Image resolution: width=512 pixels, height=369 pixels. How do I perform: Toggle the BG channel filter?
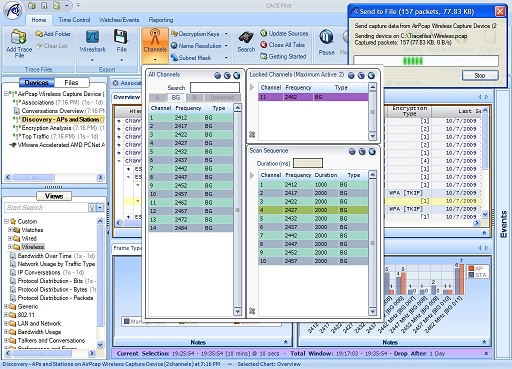click(x=176, y=97)
